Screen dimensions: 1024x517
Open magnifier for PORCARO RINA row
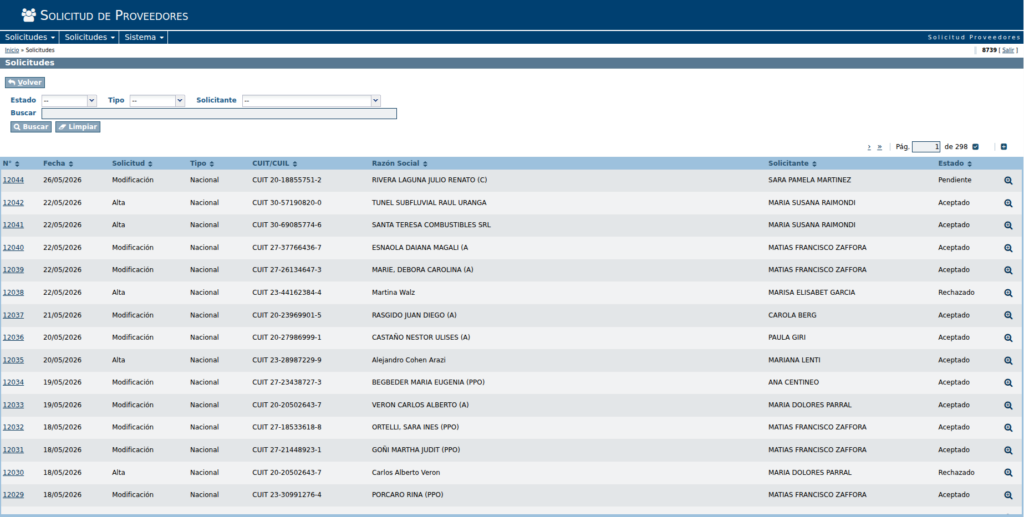point(1008,495)
